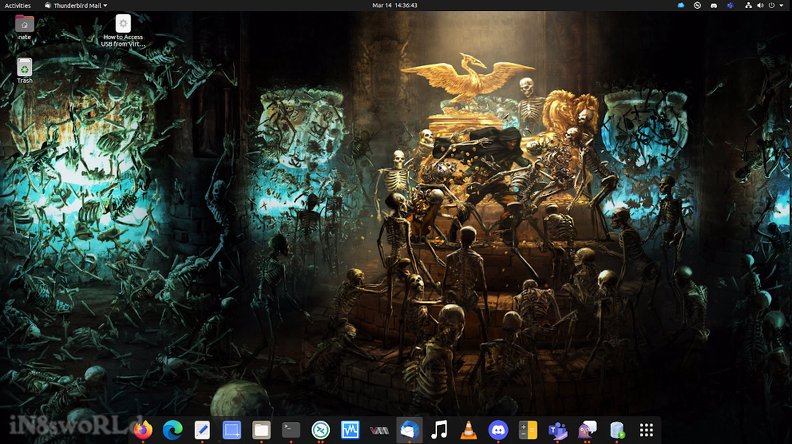The image size is (792, 444).
Task: Open the Trash desktop icon
Action: coord(24,70)
